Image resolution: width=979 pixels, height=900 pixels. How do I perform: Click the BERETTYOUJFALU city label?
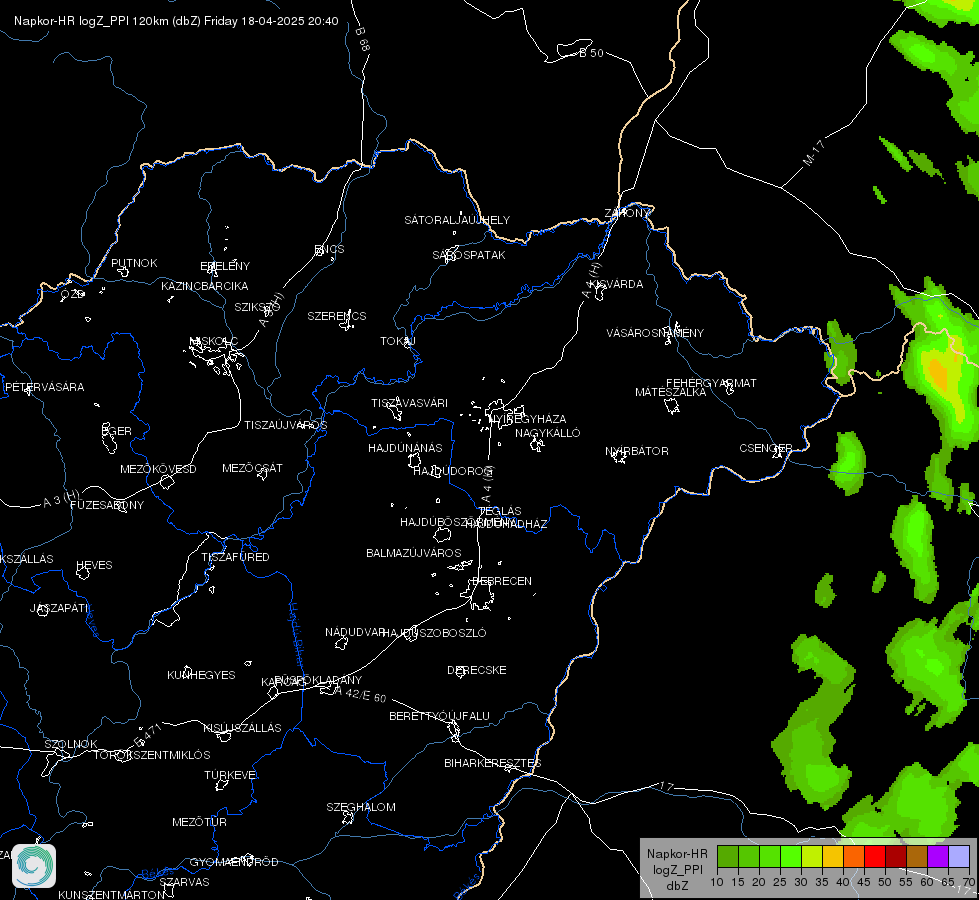(x=440, y=716)
